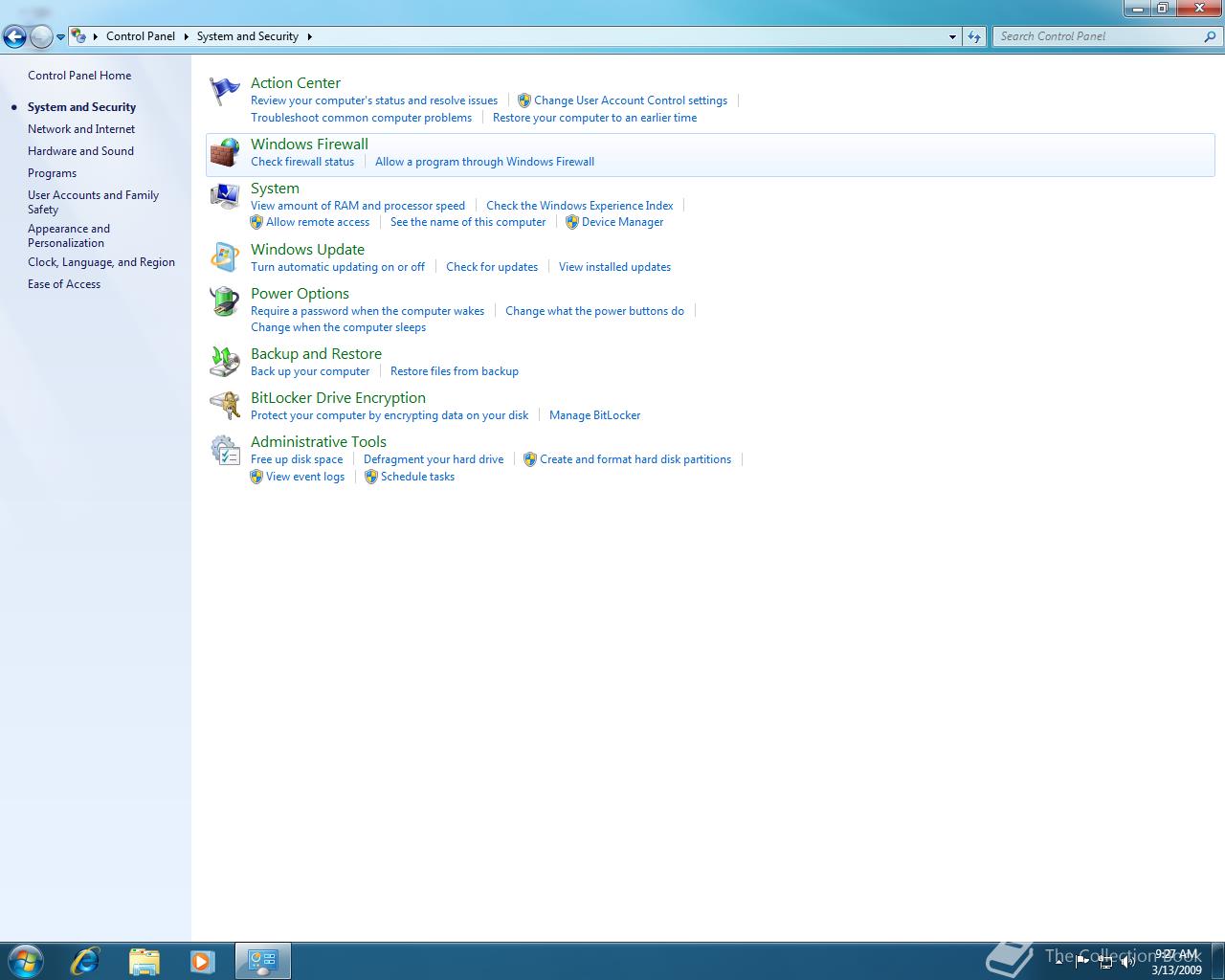Click Change what the power buttons do
The height and width of the screenshot is (980, 1225).
click(x=594, y=311)
